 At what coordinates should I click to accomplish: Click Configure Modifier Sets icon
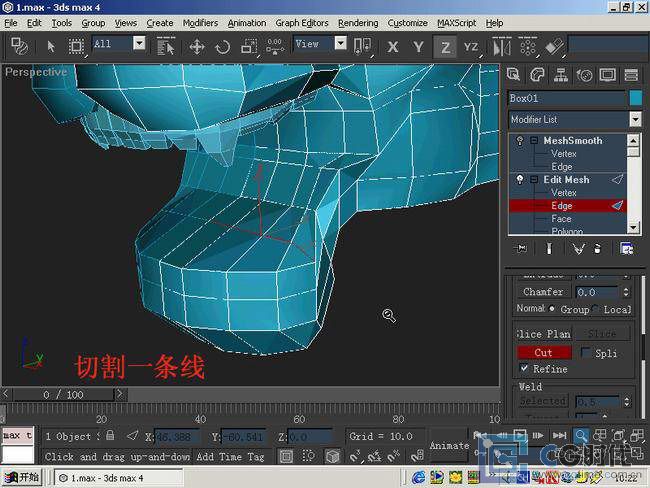(626, 248)
